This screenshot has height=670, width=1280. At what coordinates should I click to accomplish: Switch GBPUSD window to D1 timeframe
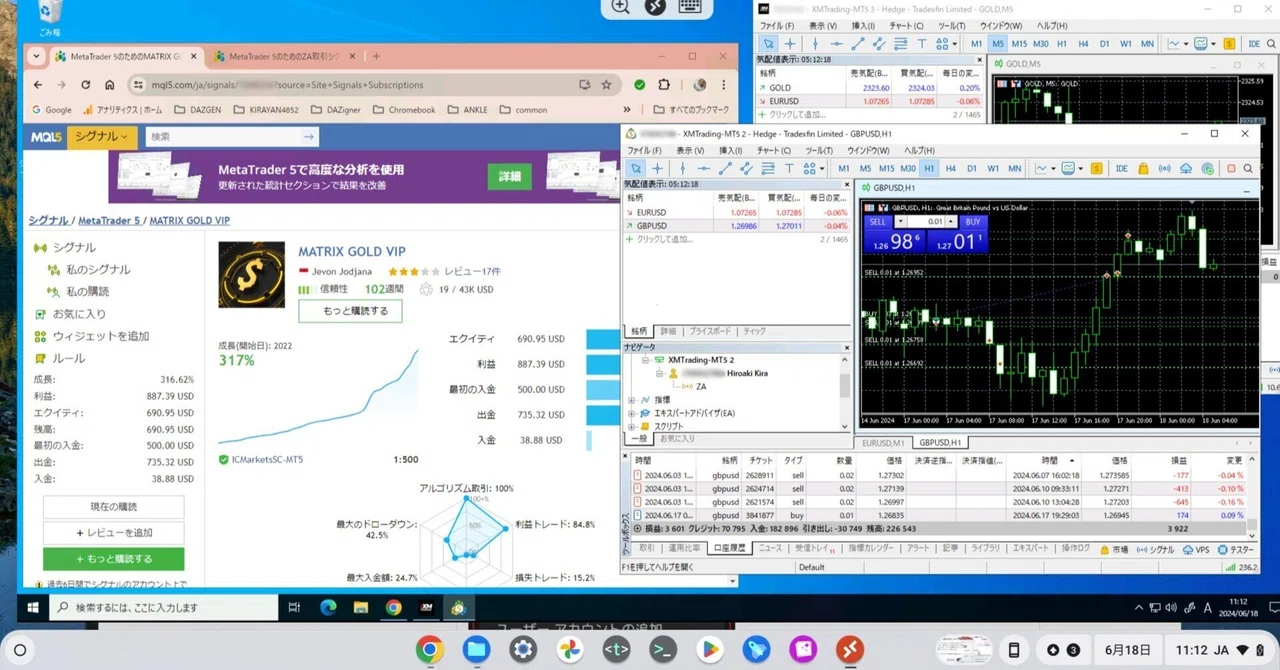(971, 168)
